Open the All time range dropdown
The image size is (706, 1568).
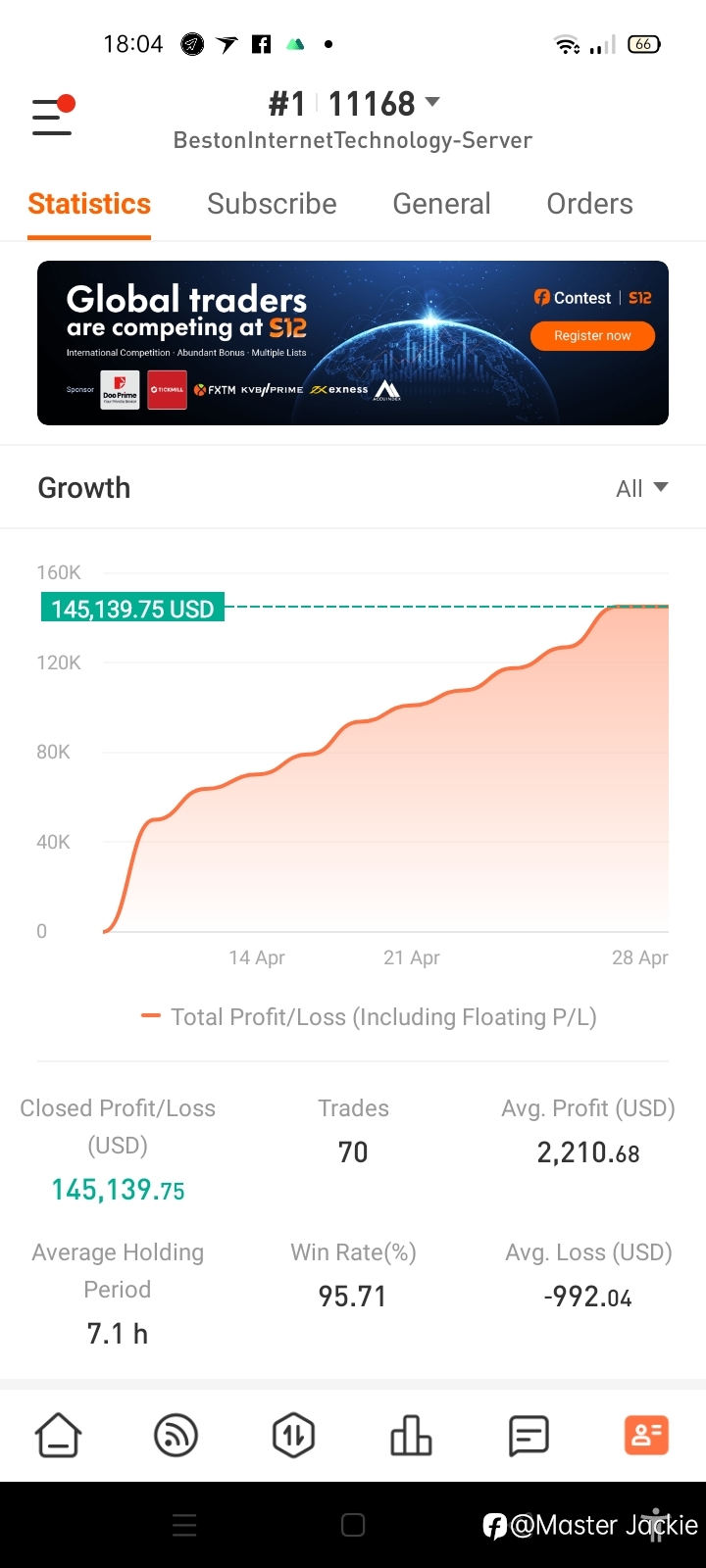pyautogui.click(x=641, y=488)
